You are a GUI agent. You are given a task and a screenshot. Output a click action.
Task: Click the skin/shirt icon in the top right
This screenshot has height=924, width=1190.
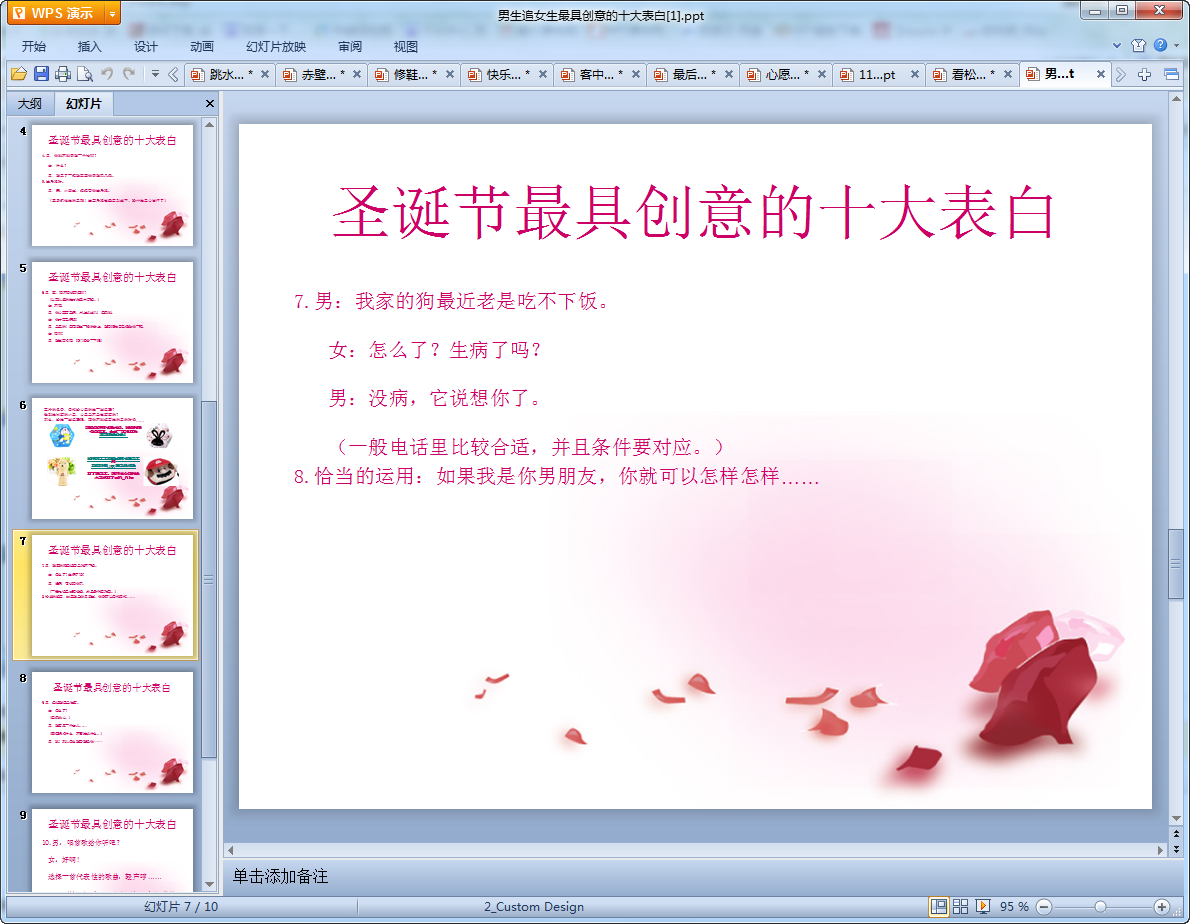(1138, 46)
